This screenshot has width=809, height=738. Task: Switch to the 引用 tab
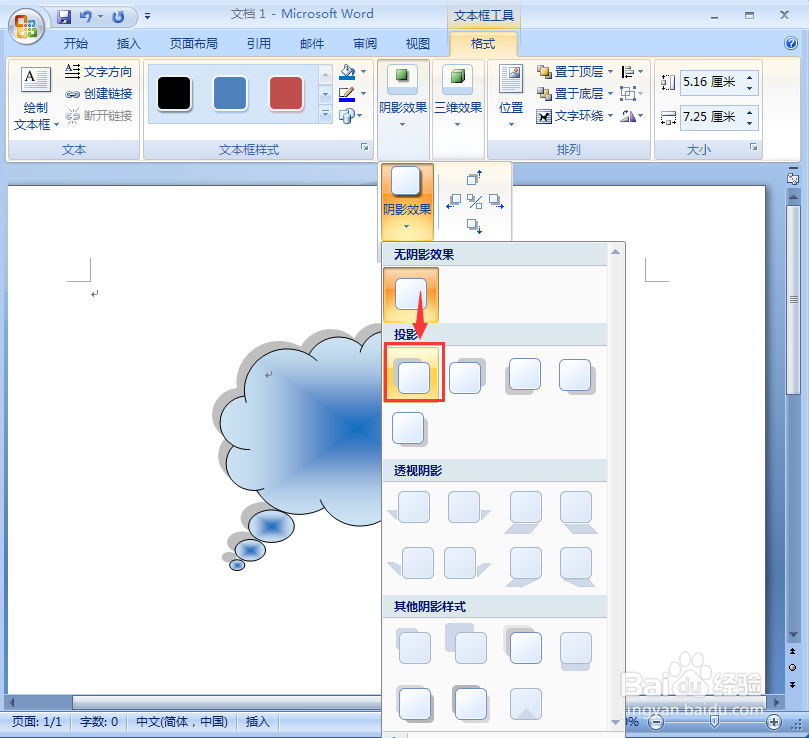[x=258, y=44]
